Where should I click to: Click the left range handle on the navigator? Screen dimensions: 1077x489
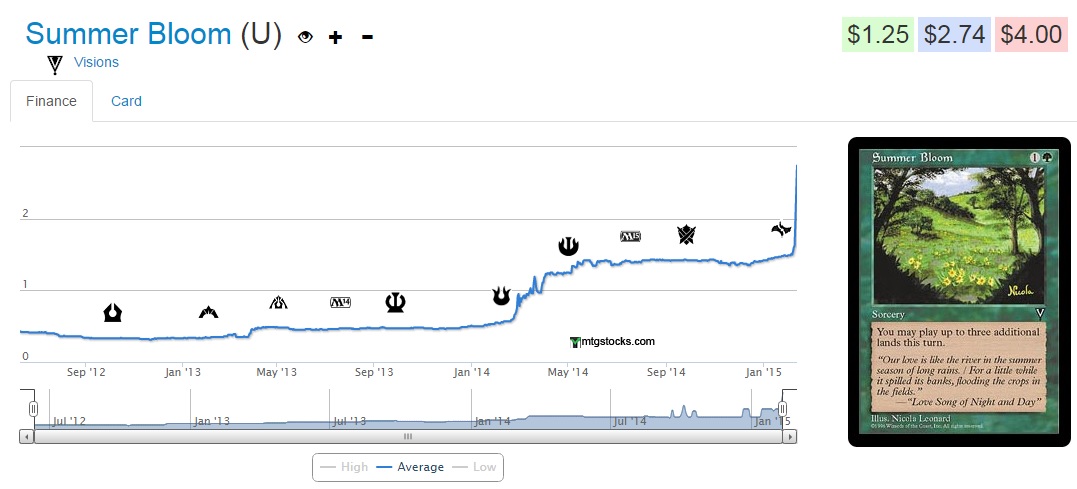pos(33,409)
